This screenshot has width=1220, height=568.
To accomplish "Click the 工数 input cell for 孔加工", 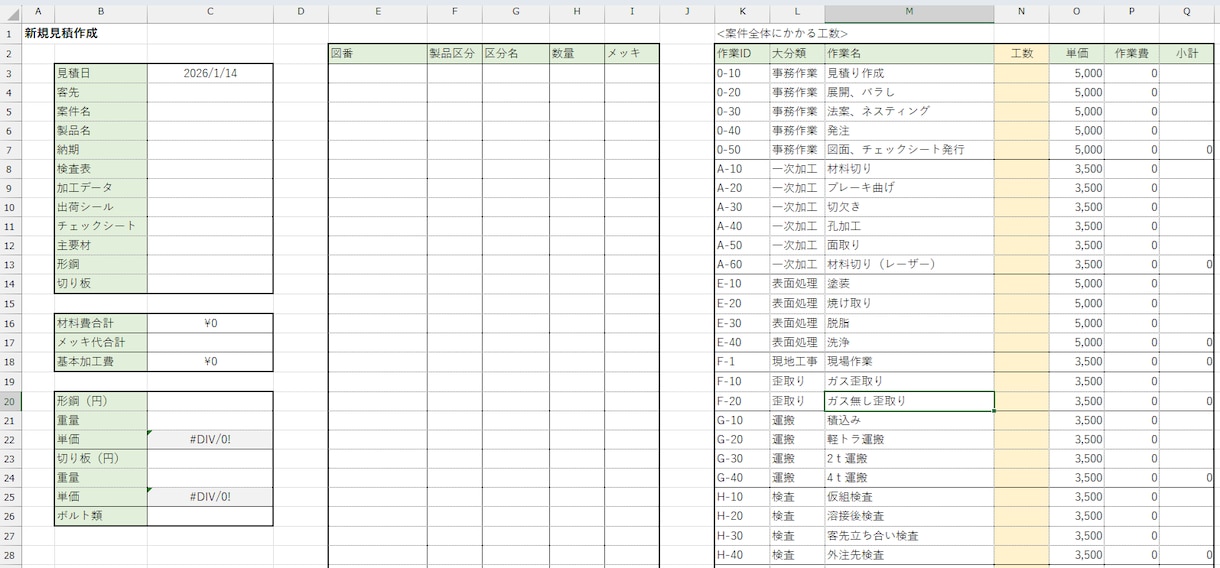I will 1022,226.
